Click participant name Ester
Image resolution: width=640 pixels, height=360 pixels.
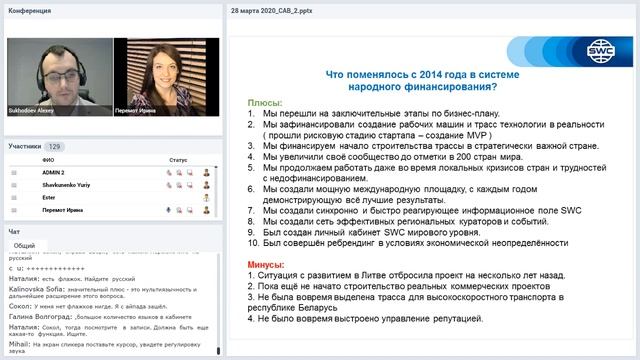click(49, 198)
